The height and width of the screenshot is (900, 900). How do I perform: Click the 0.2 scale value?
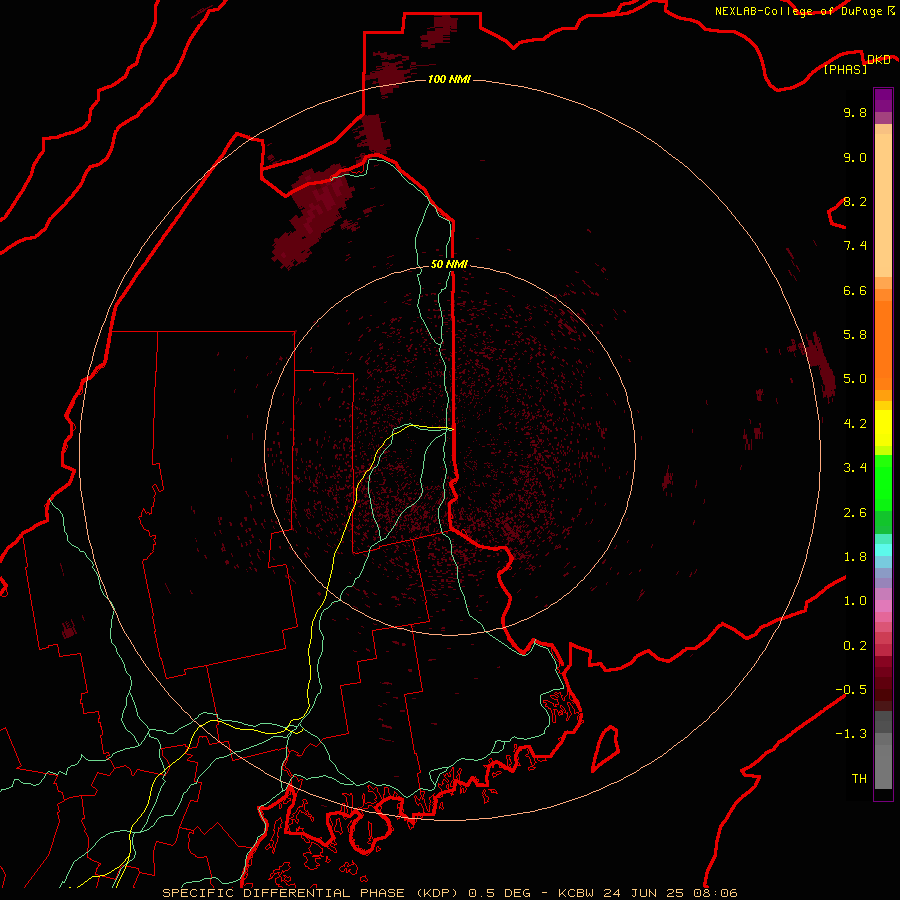(x=855, y=646)
